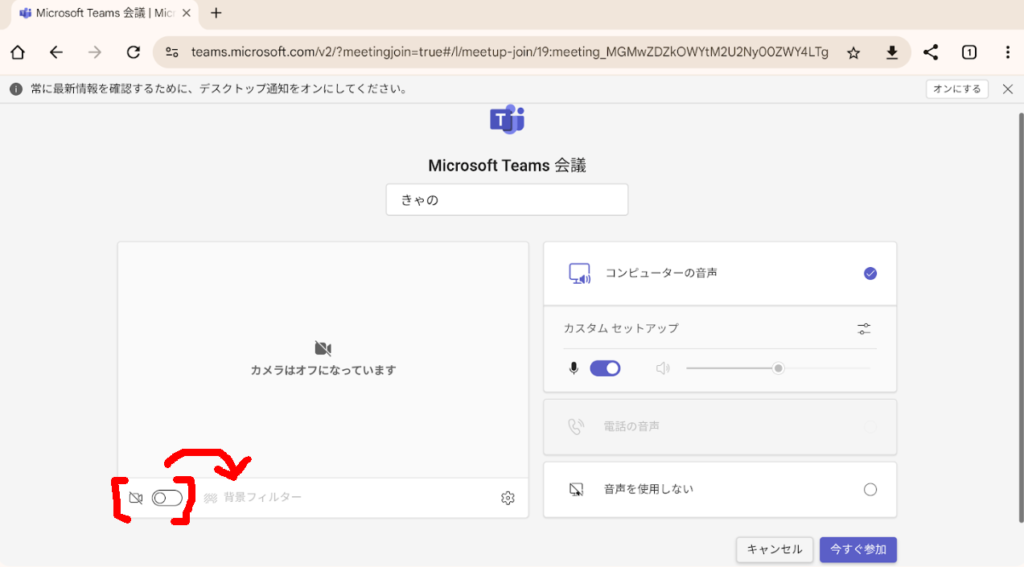Click the page vertical scrollbar

tap(1021, 318)
